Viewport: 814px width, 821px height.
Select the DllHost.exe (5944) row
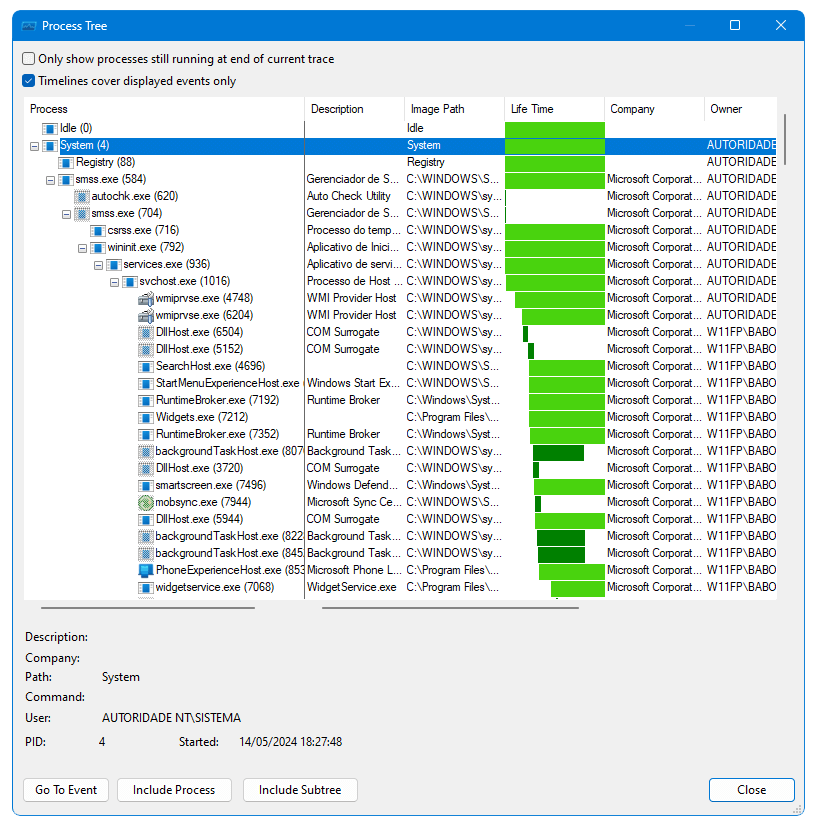point(400,519)
